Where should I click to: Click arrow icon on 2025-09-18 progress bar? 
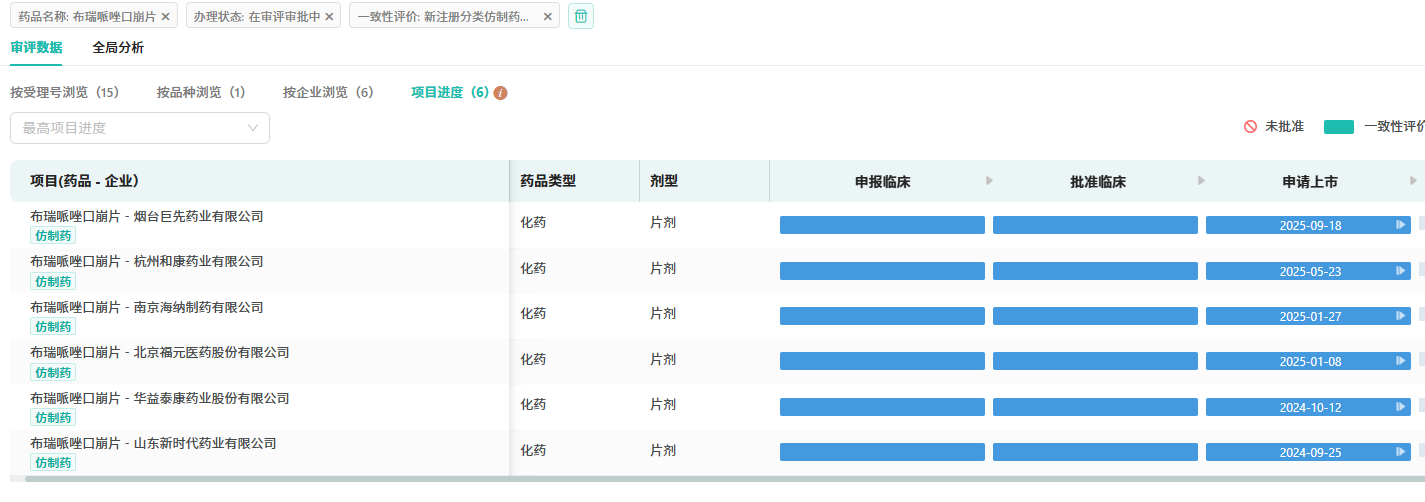[1401, 225]
